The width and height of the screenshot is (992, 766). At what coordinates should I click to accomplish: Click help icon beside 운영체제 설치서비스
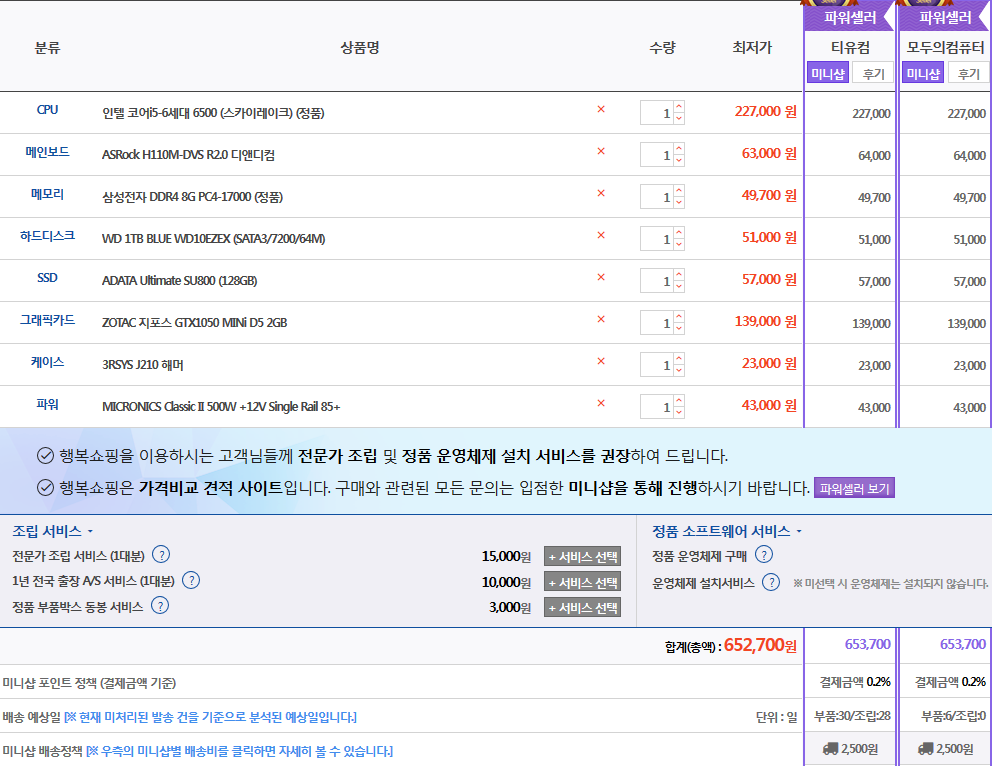click(x=771, y=582)
